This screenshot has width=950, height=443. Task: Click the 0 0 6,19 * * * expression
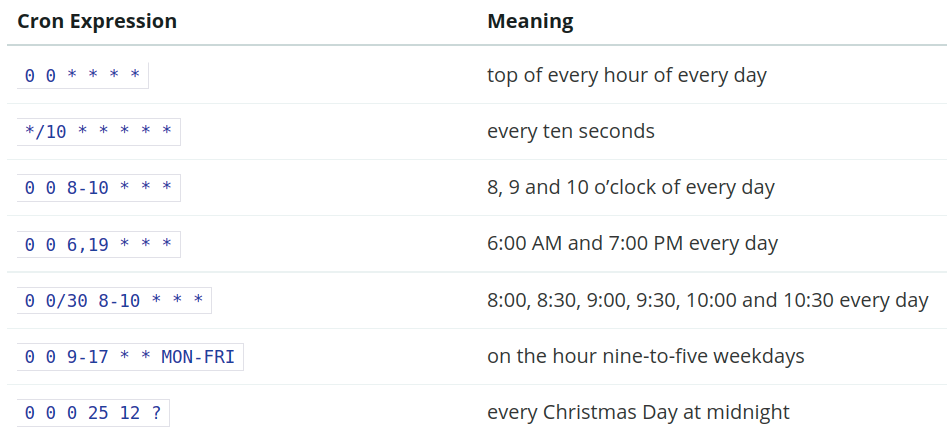point(98,244)
